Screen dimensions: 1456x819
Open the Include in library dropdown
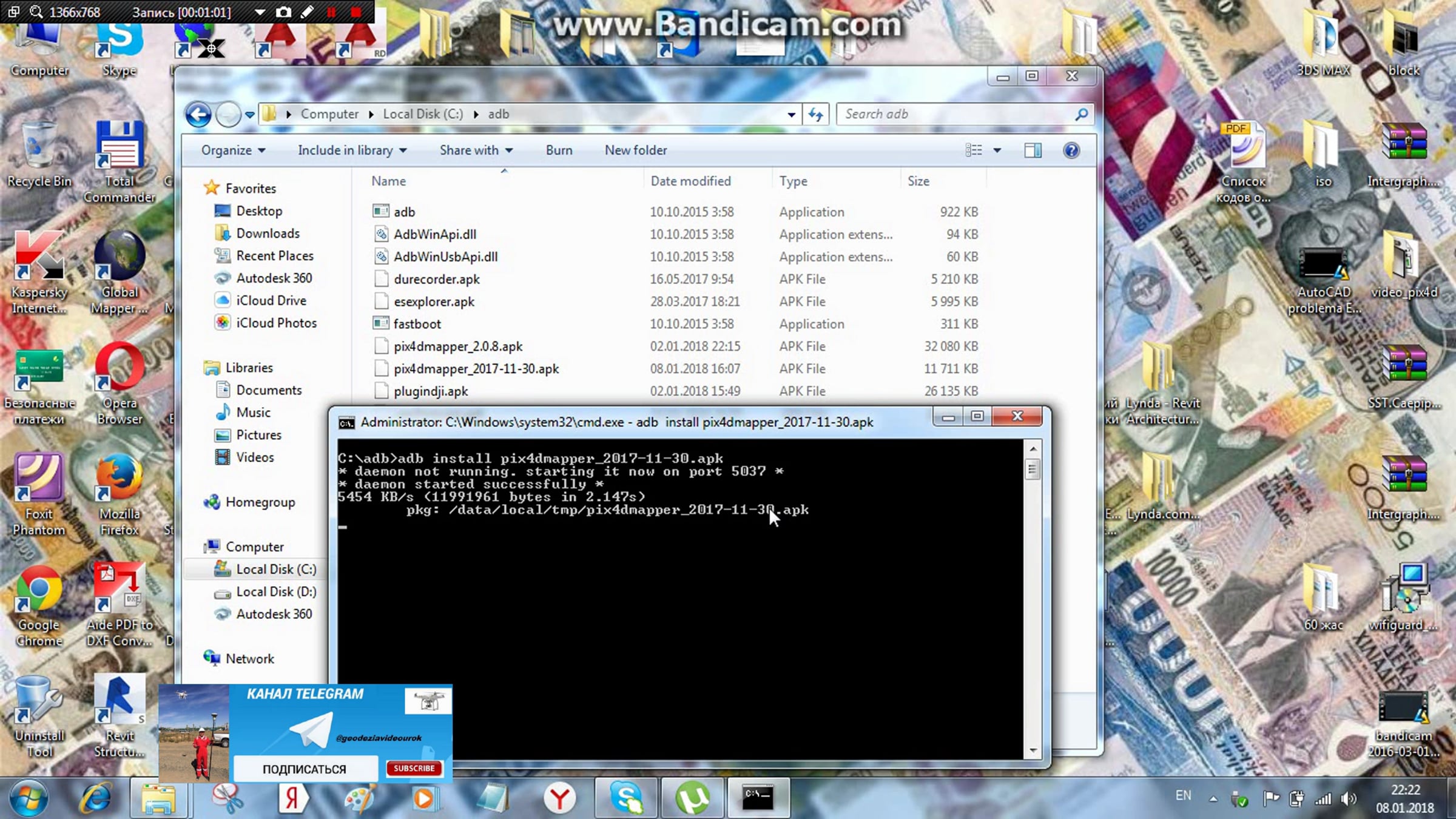click(x=352, y=150)
